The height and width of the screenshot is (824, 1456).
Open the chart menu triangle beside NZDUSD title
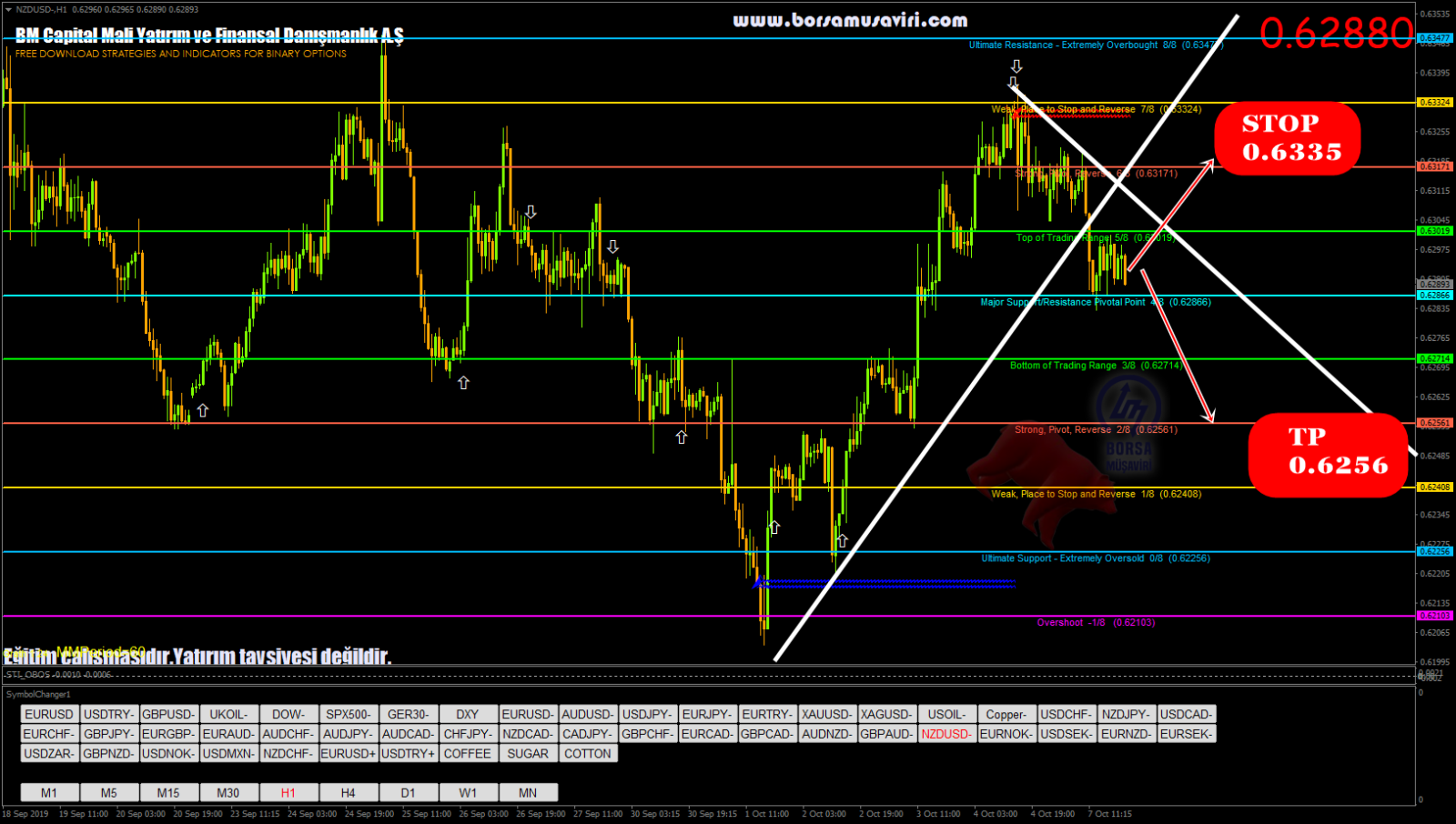click(x=8, y=9)
